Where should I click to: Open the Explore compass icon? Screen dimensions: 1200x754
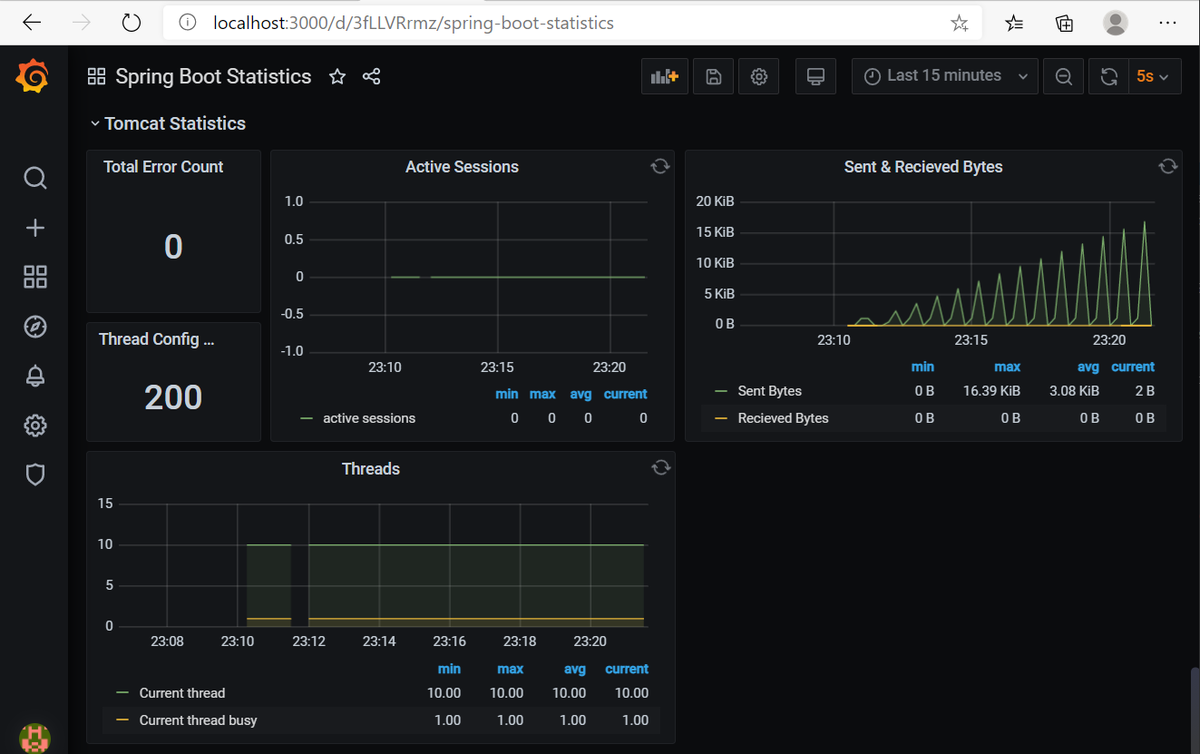tap(35, 327)
